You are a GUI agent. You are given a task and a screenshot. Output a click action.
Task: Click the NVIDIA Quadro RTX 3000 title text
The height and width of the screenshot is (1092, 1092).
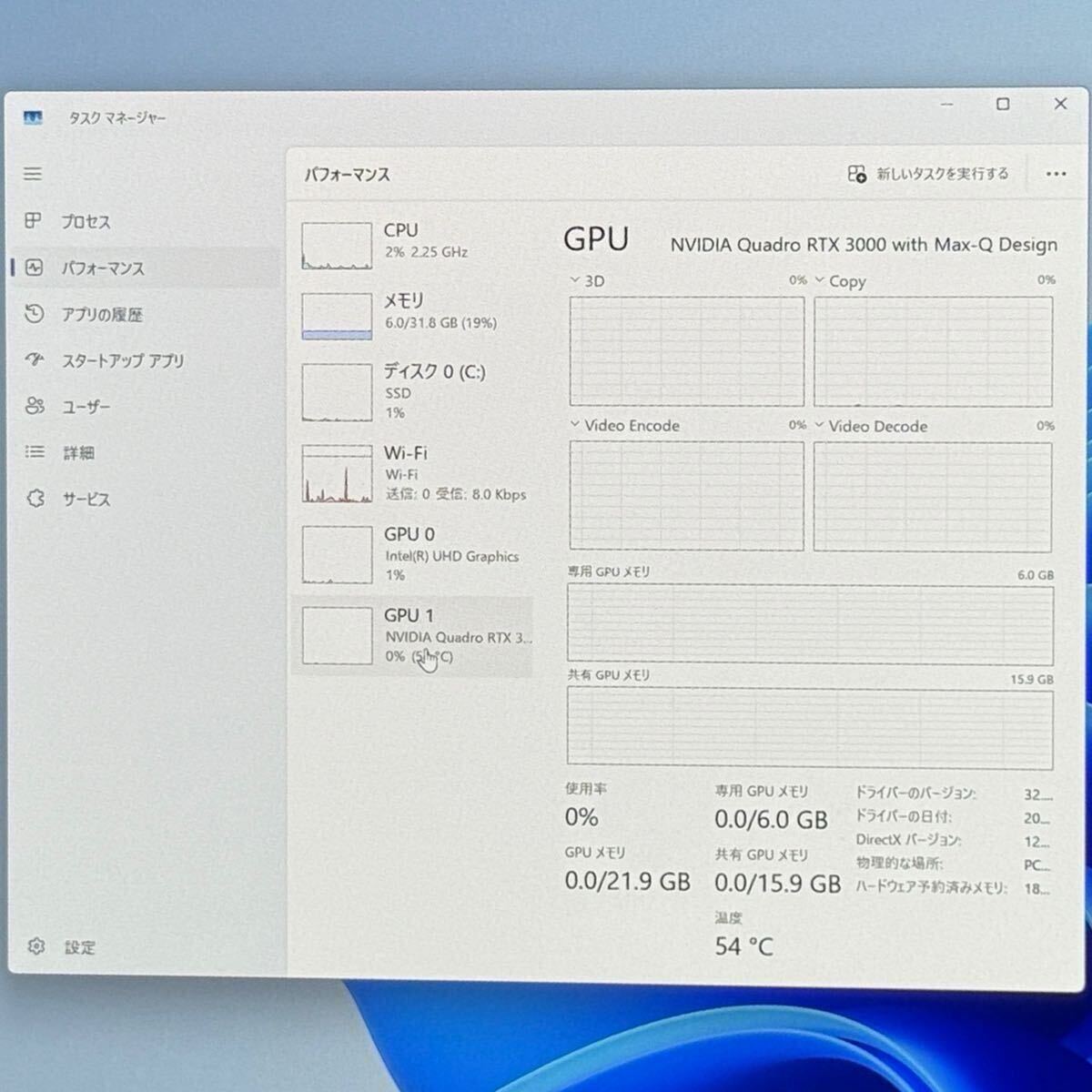(864, 245)
